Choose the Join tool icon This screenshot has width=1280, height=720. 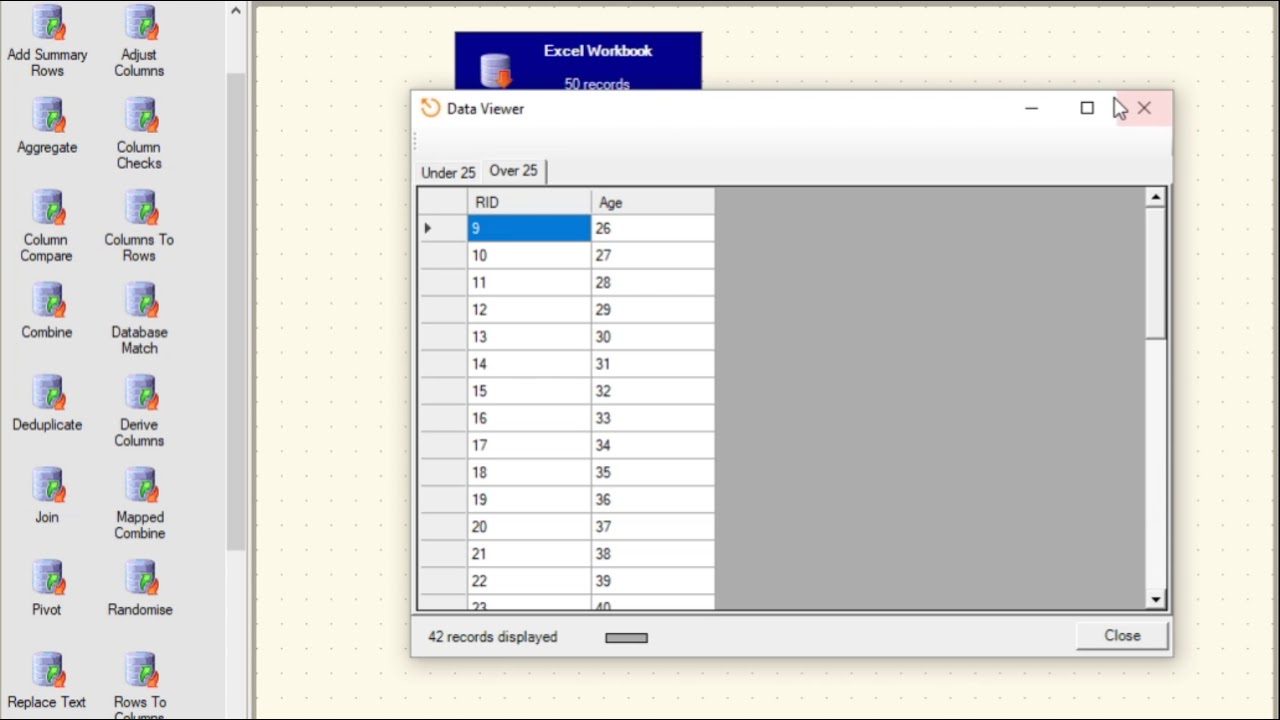click(48, 484)
